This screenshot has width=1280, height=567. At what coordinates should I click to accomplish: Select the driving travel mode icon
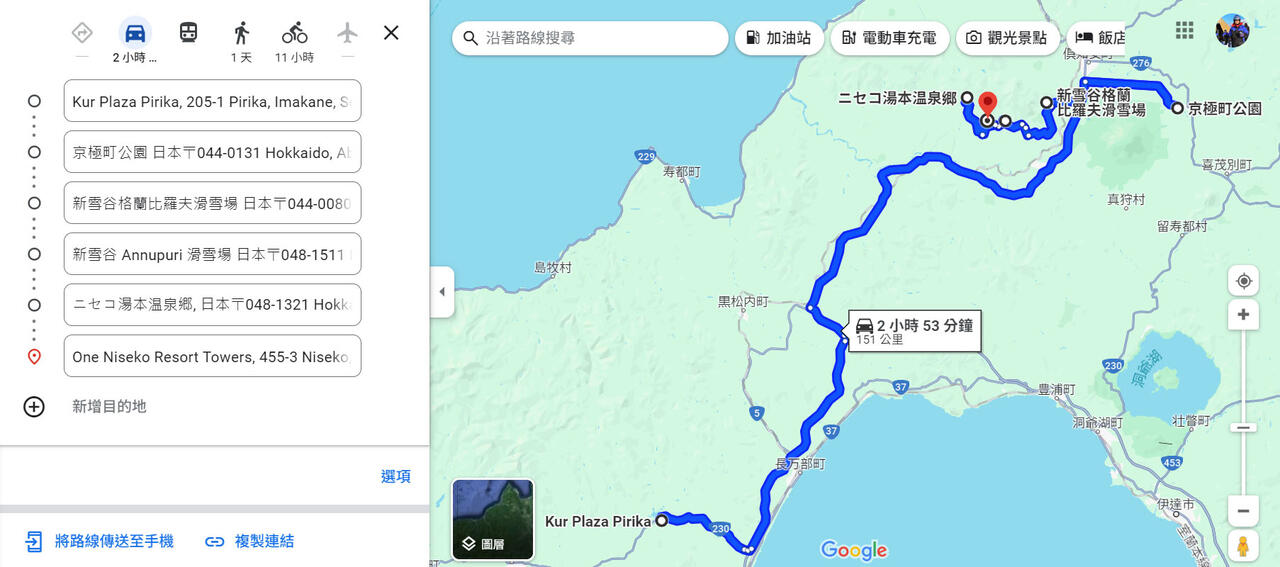click(135, 32)
